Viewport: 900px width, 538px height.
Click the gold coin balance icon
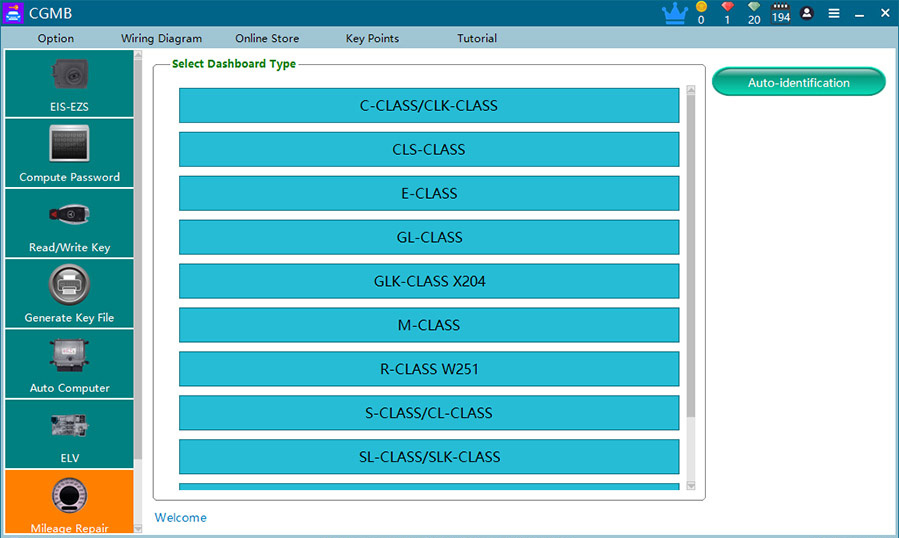point(701,8)
